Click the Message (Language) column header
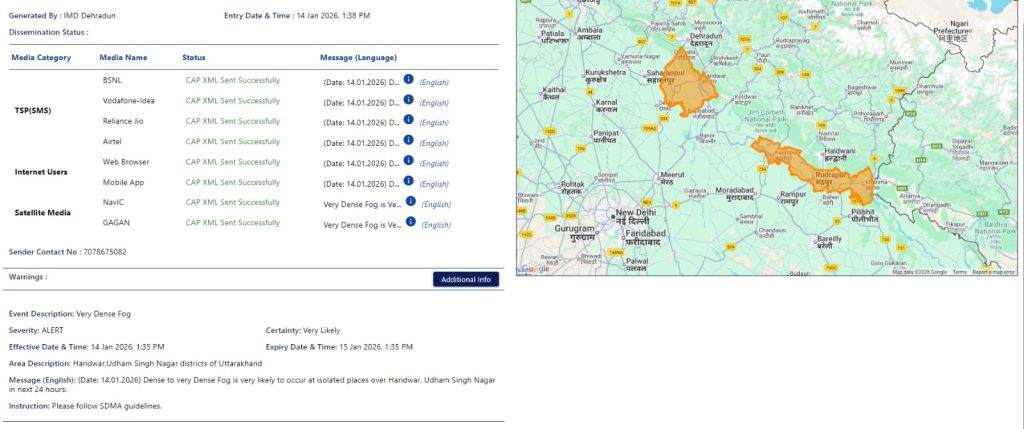The height and width of the screenshot is (429, 1024). (358, 57)
